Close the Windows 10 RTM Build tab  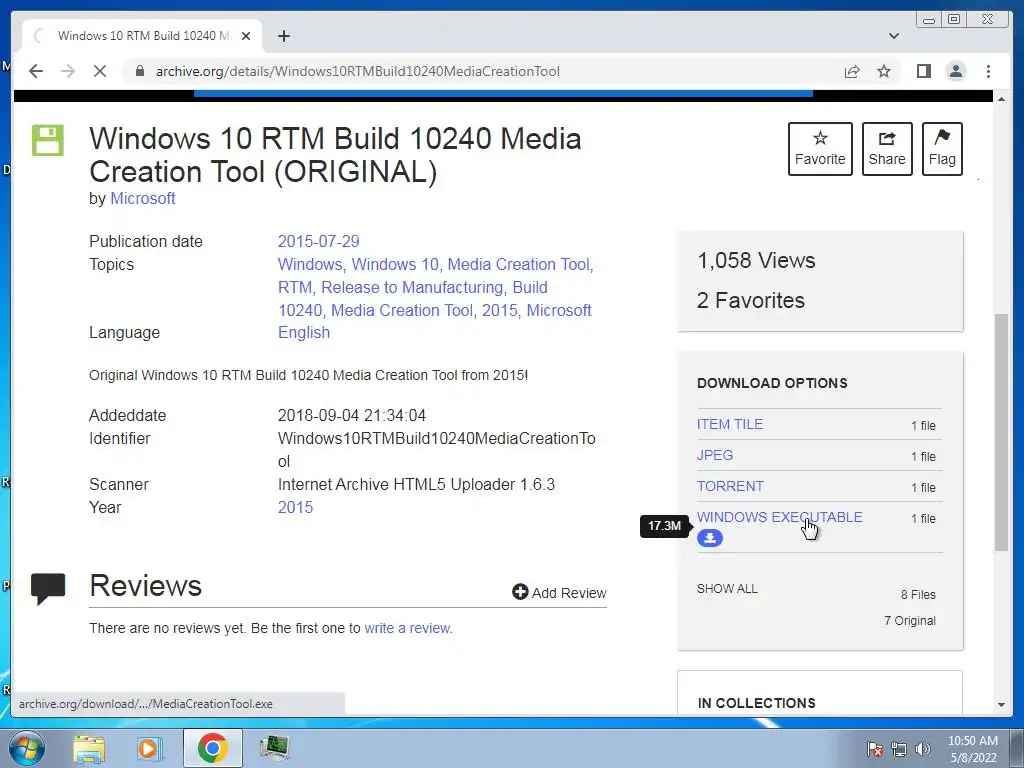[246, 36]
